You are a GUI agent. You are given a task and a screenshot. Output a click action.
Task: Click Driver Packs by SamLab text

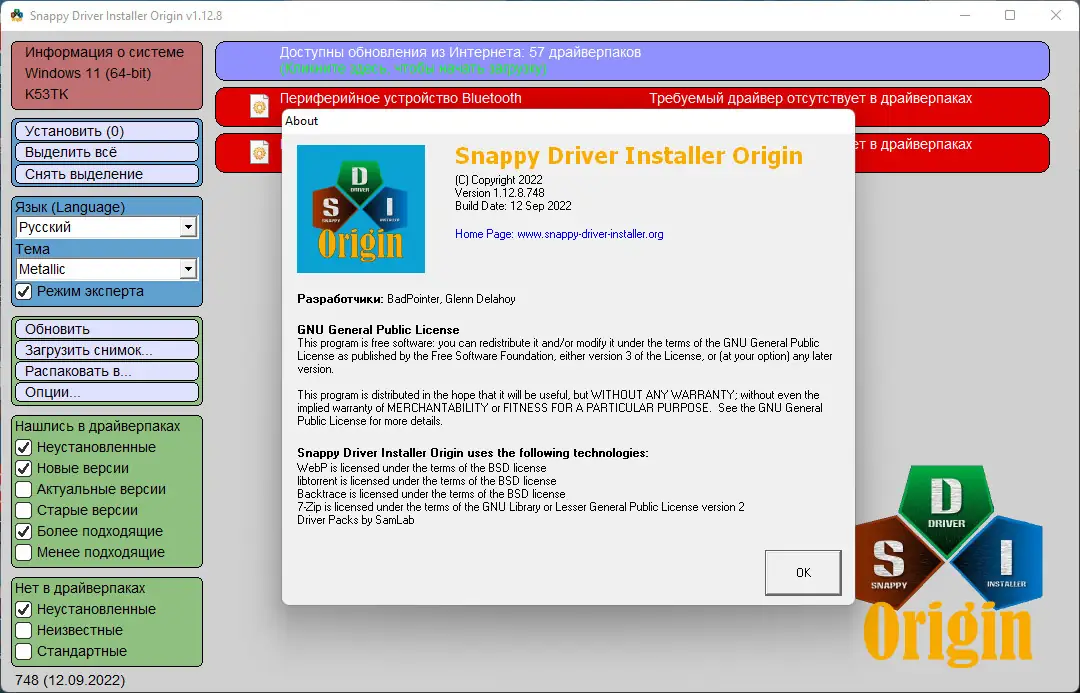tap(355, 520)
